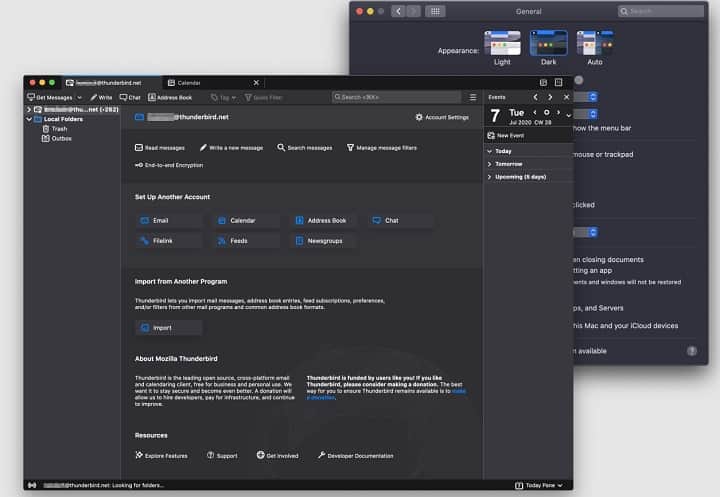Open the Get Messages dropdown arrow
The width and height of the screenshot is (720, 497).
79,97
